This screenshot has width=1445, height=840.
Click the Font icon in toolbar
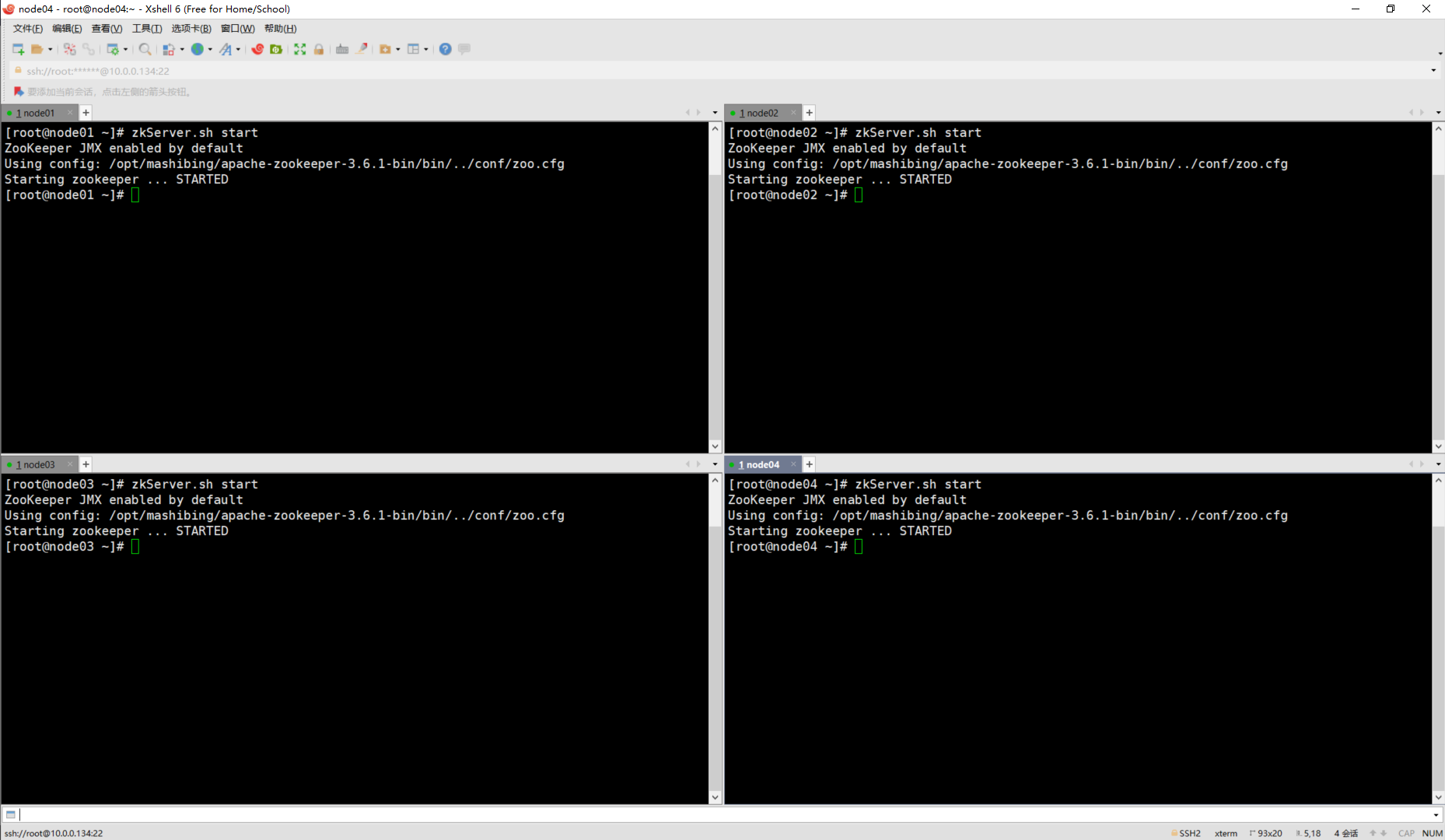[226, 49]
